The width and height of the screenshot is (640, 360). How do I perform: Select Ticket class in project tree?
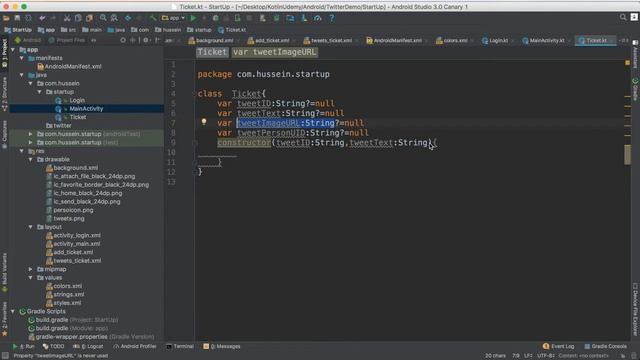pyautogui.click(x=78, y=117)
